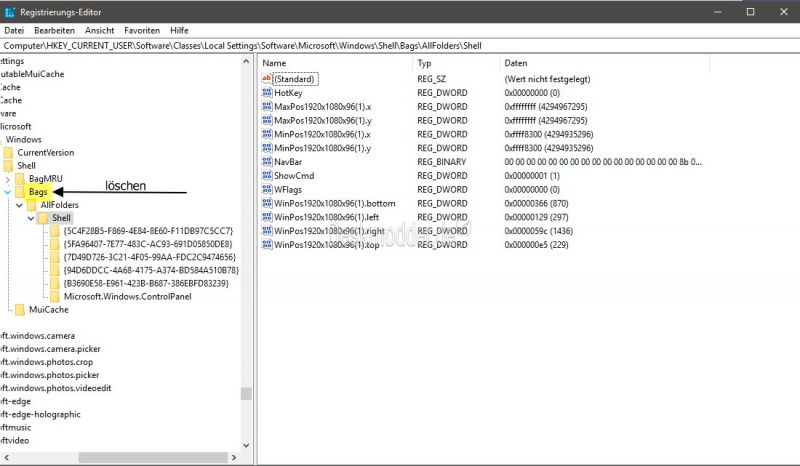Click the HotKey value's DWORD icon
The width and height of the screenshot is (800, 466).
pyautogui.click(x=266, y=92)
